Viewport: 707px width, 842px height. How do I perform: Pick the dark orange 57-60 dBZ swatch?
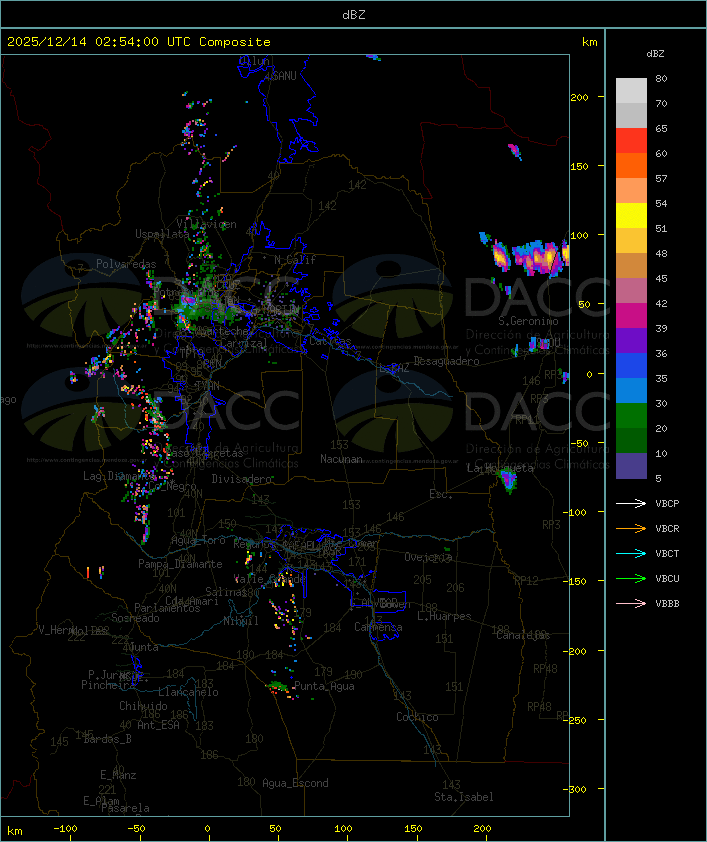(x=631, y=166)
